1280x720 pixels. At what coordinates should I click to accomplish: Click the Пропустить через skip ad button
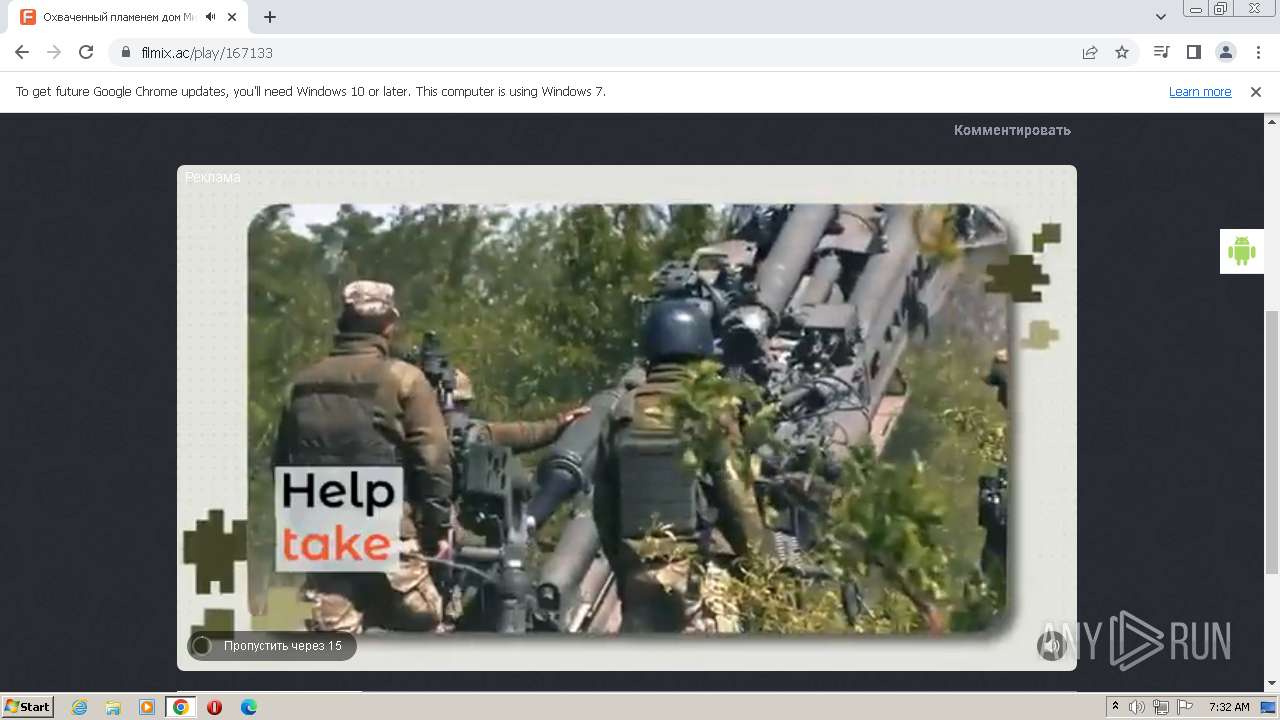click(272, 646)
